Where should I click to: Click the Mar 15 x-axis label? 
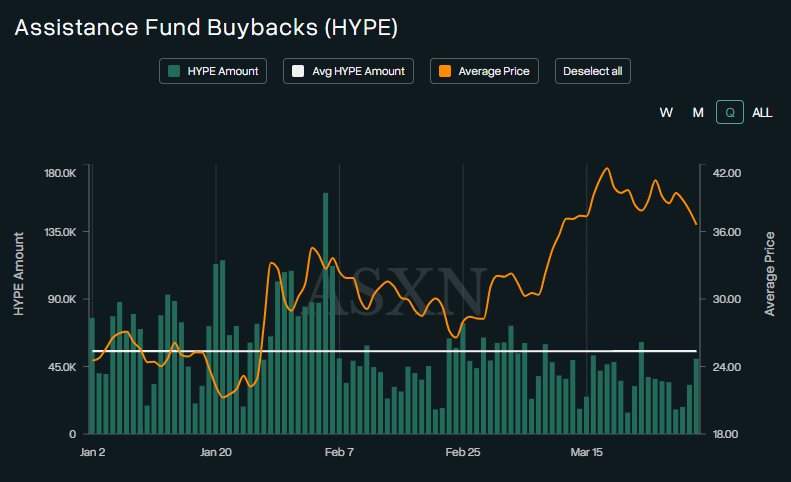click(x=587, y=452)
